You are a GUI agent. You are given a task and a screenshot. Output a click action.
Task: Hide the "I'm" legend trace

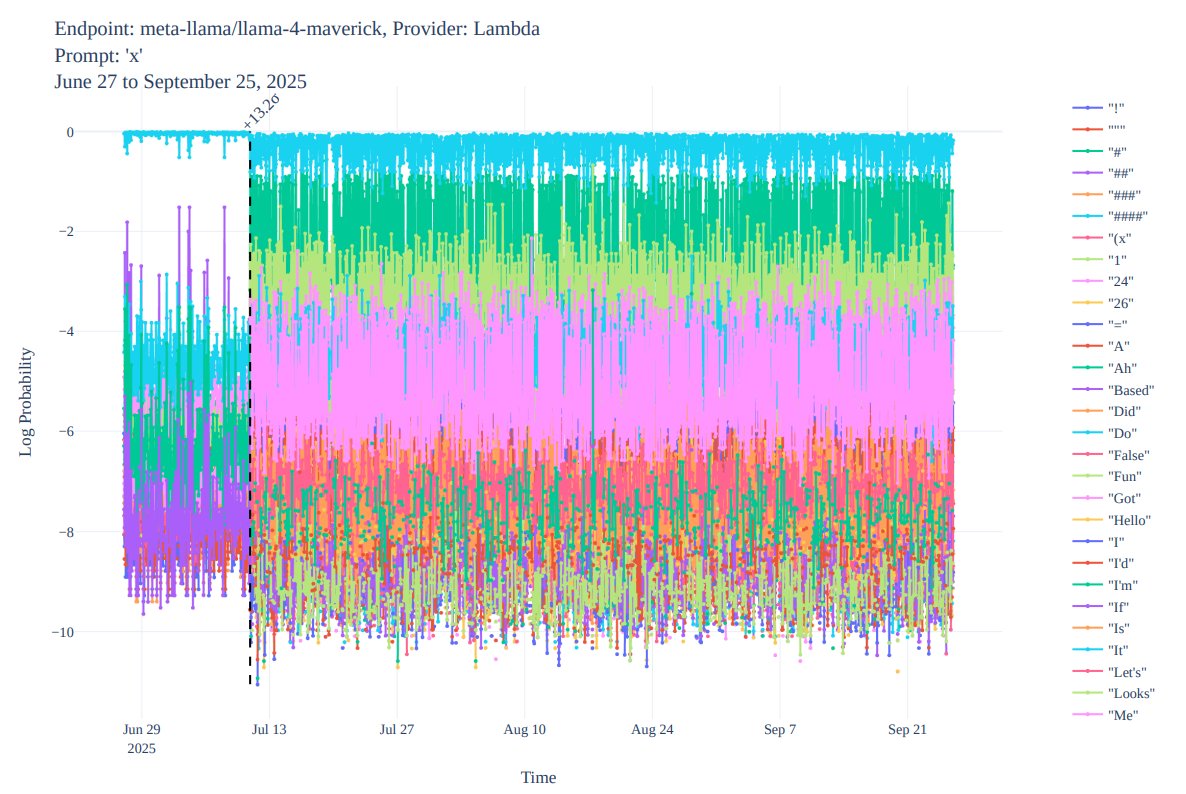[1105, 585]
